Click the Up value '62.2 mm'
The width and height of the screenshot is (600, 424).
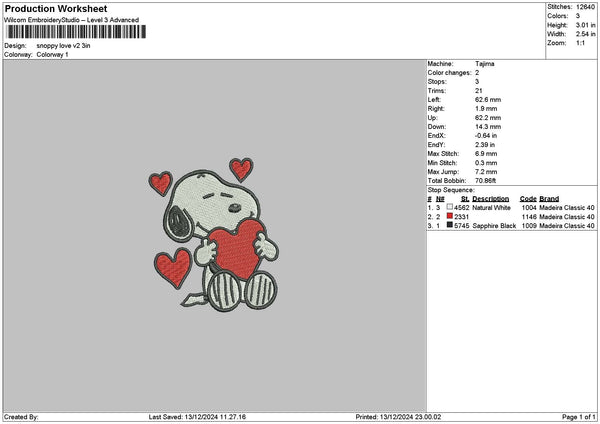coord(488,118)
